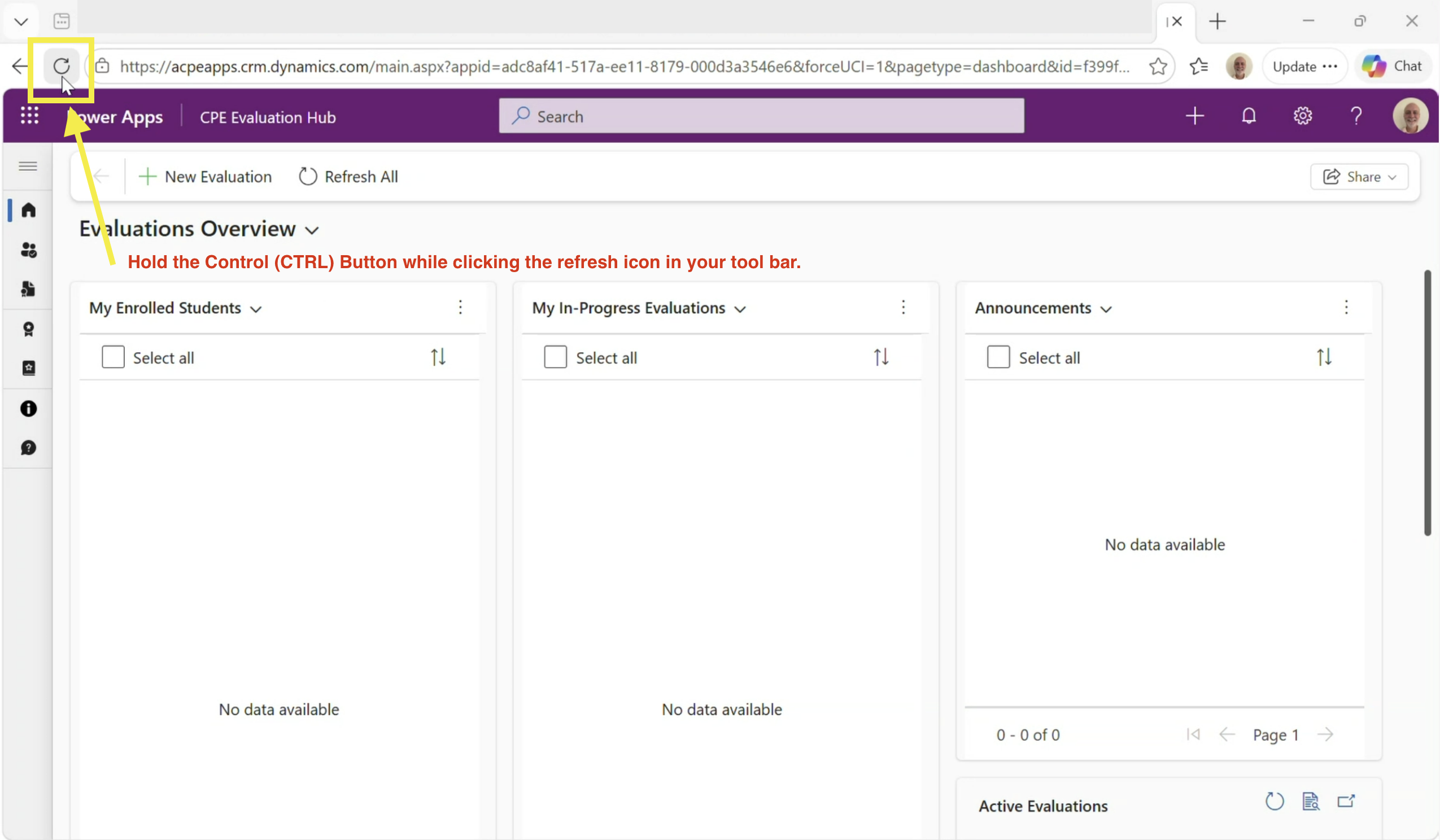Open the evaluations document icon in sidebar

28,289
